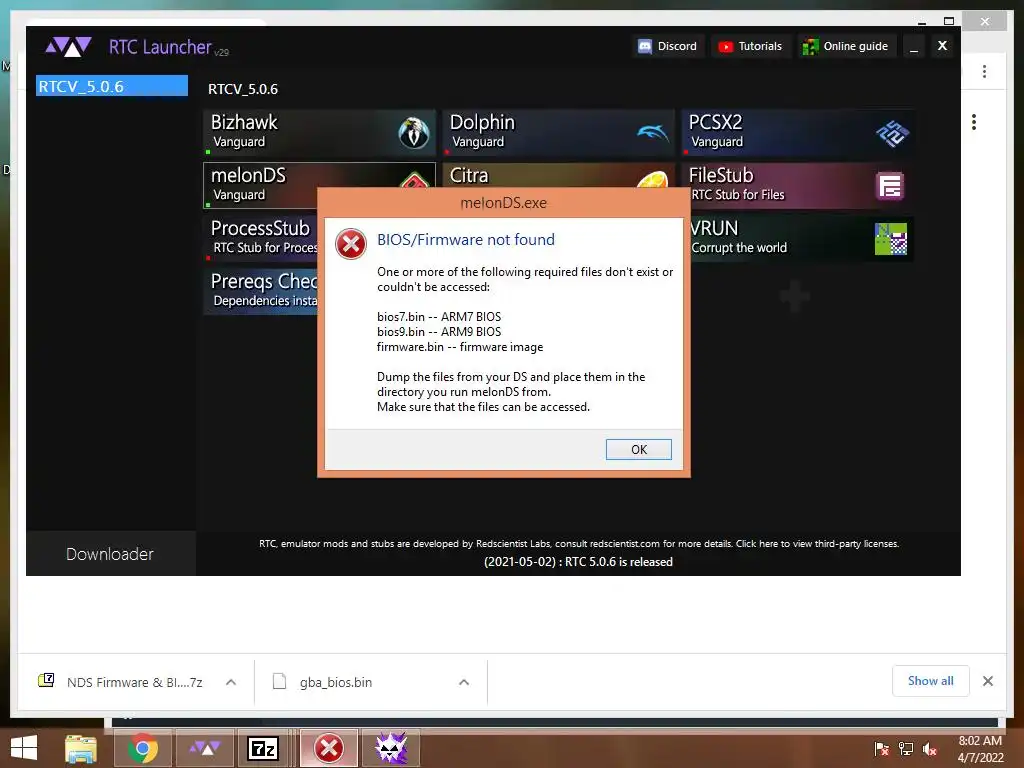Open the lower three-dot page menu
This screenshot has width=1024, height=768.
(974, 122)
